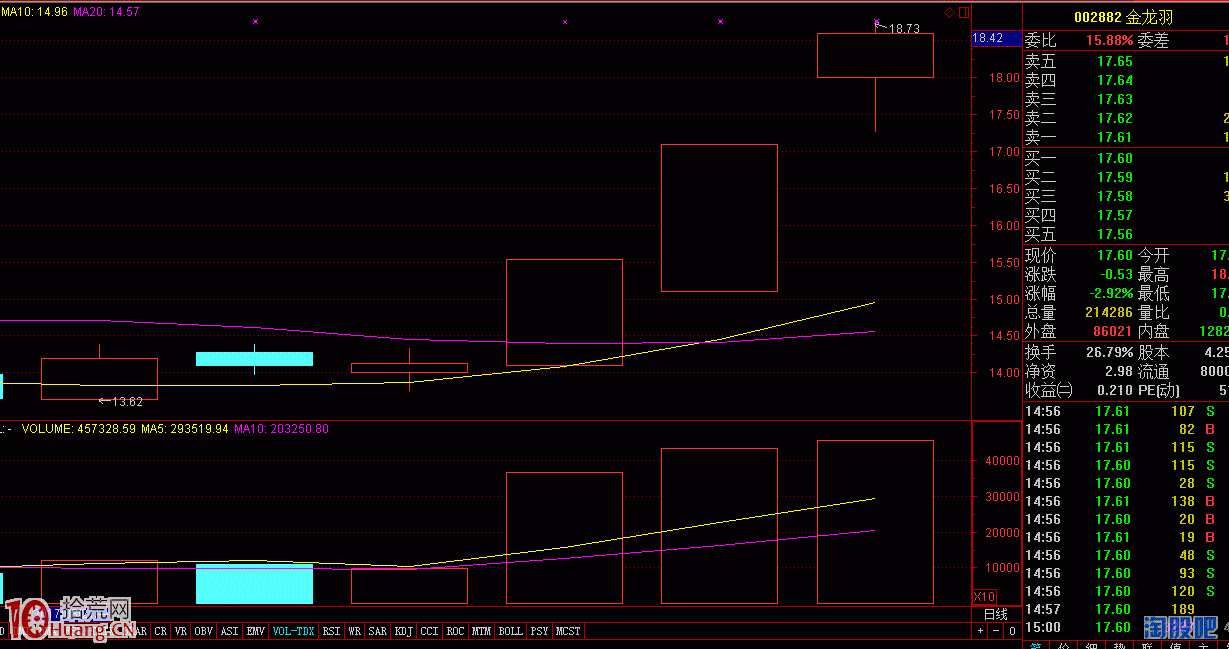Click the red diamond icon above chart
The height and width of the screenshot is (649, 1229).
949,12
